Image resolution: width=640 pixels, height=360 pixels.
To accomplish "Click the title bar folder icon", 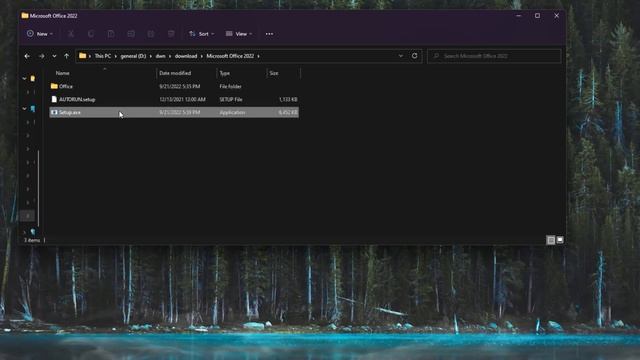I will tap(25, 16).
